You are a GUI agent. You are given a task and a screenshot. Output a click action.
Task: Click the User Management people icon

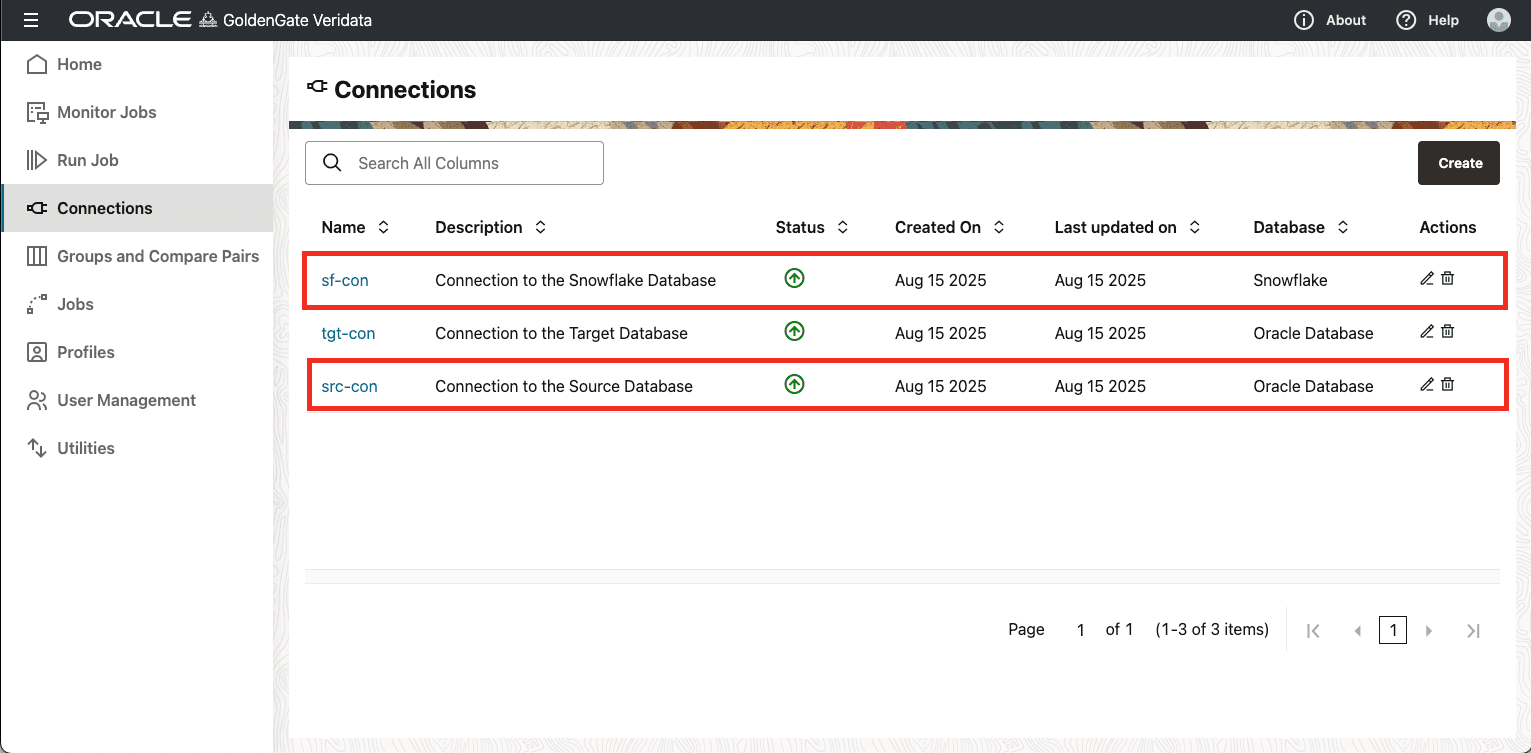coord(37,400)
